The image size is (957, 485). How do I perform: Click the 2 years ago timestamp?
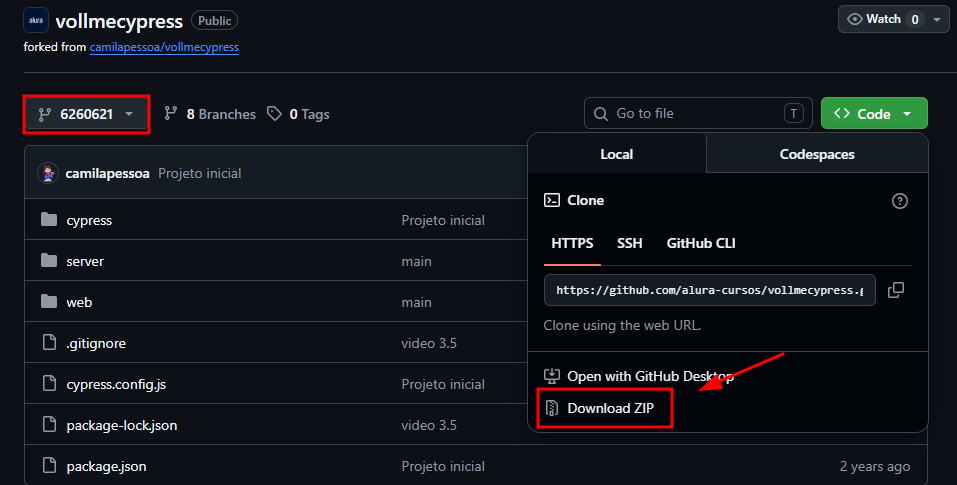pos(875,467)
